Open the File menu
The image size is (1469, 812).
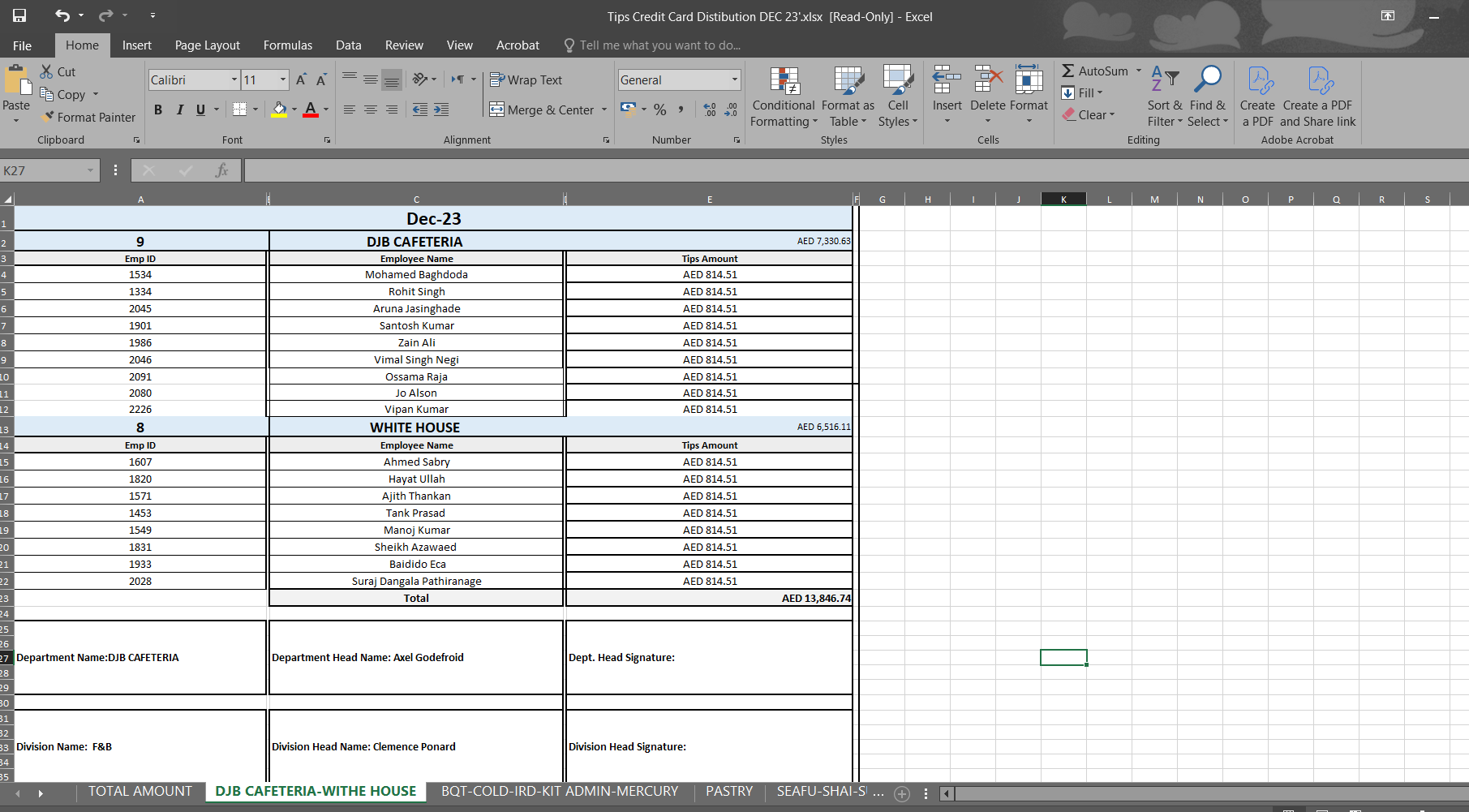click(22, 45)
